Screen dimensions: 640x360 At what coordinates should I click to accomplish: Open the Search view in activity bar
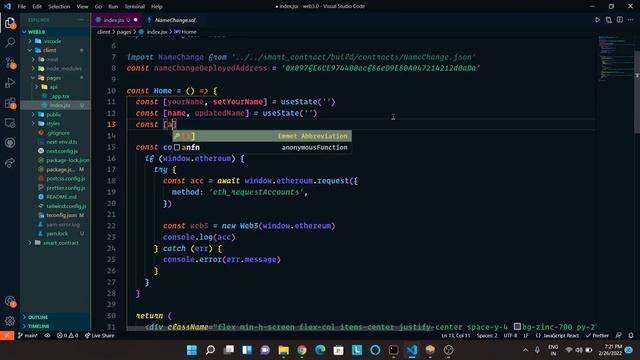10,42
